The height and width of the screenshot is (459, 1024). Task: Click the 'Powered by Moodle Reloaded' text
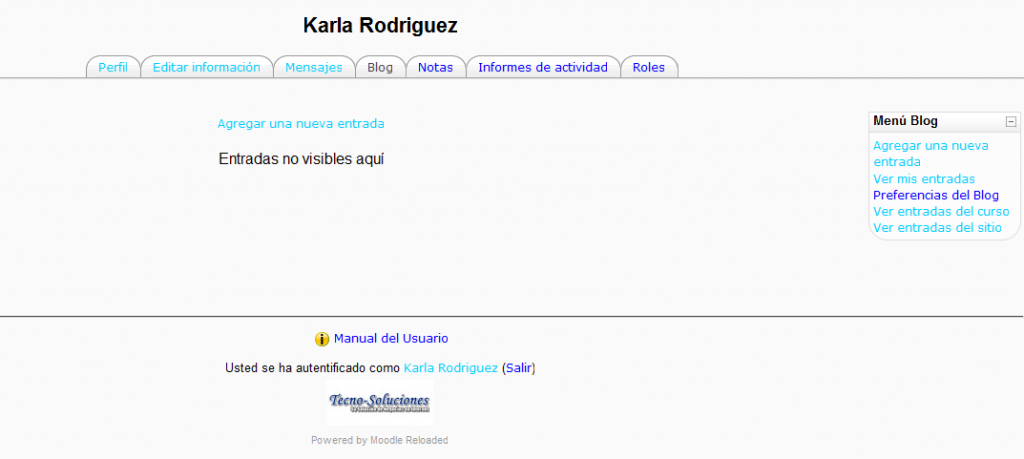click(x=379, y=440)
